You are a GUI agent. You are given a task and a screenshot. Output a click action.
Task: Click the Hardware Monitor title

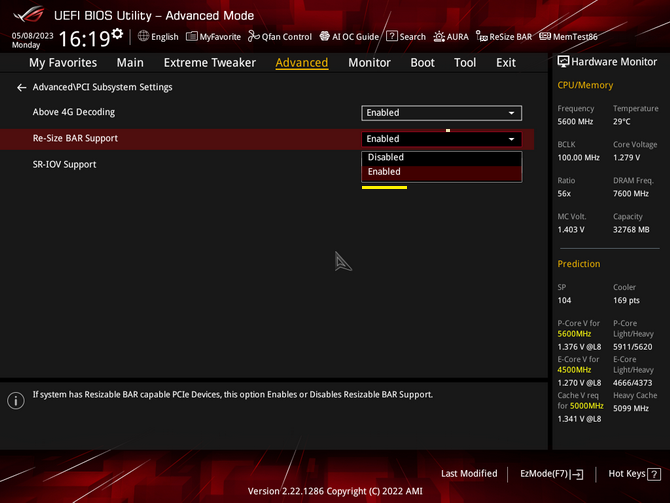pos(614,62)
